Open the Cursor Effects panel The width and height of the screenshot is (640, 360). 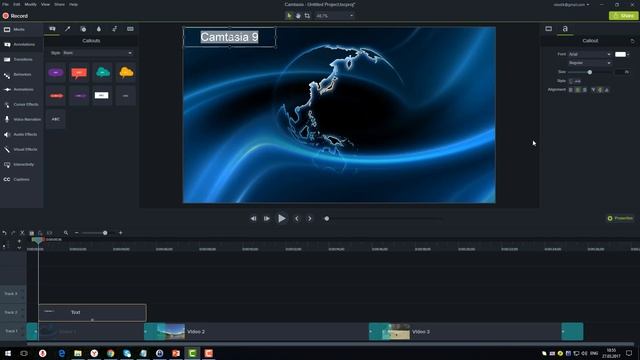pos(21,104)
